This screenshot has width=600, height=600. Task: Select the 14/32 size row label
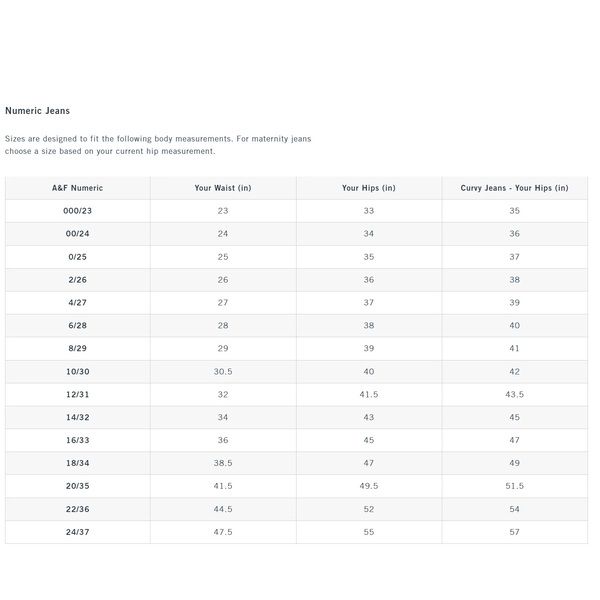coord(77,418)
